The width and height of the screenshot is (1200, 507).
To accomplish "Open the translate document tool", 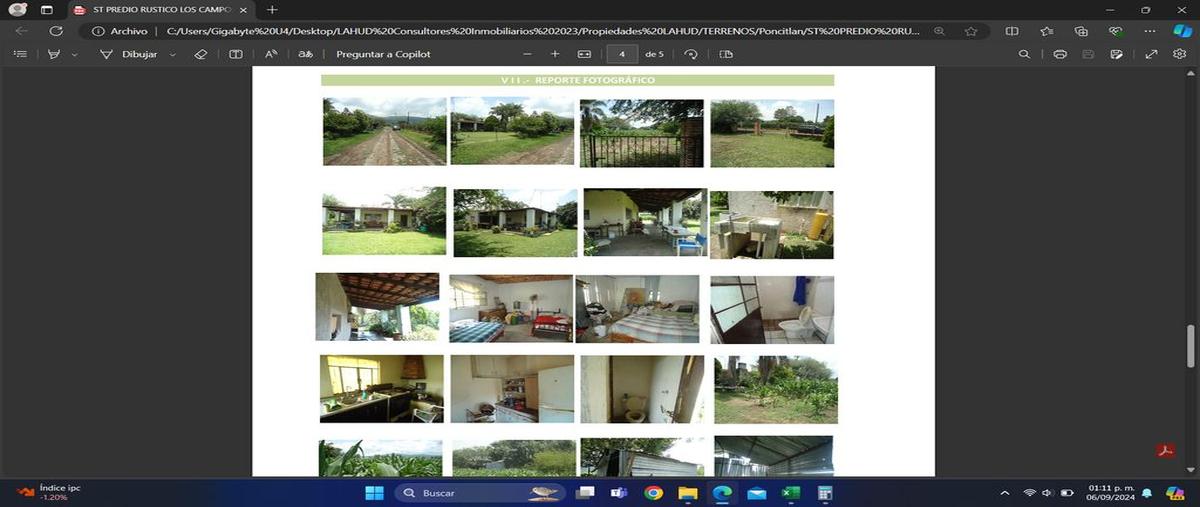I will 306,54.
